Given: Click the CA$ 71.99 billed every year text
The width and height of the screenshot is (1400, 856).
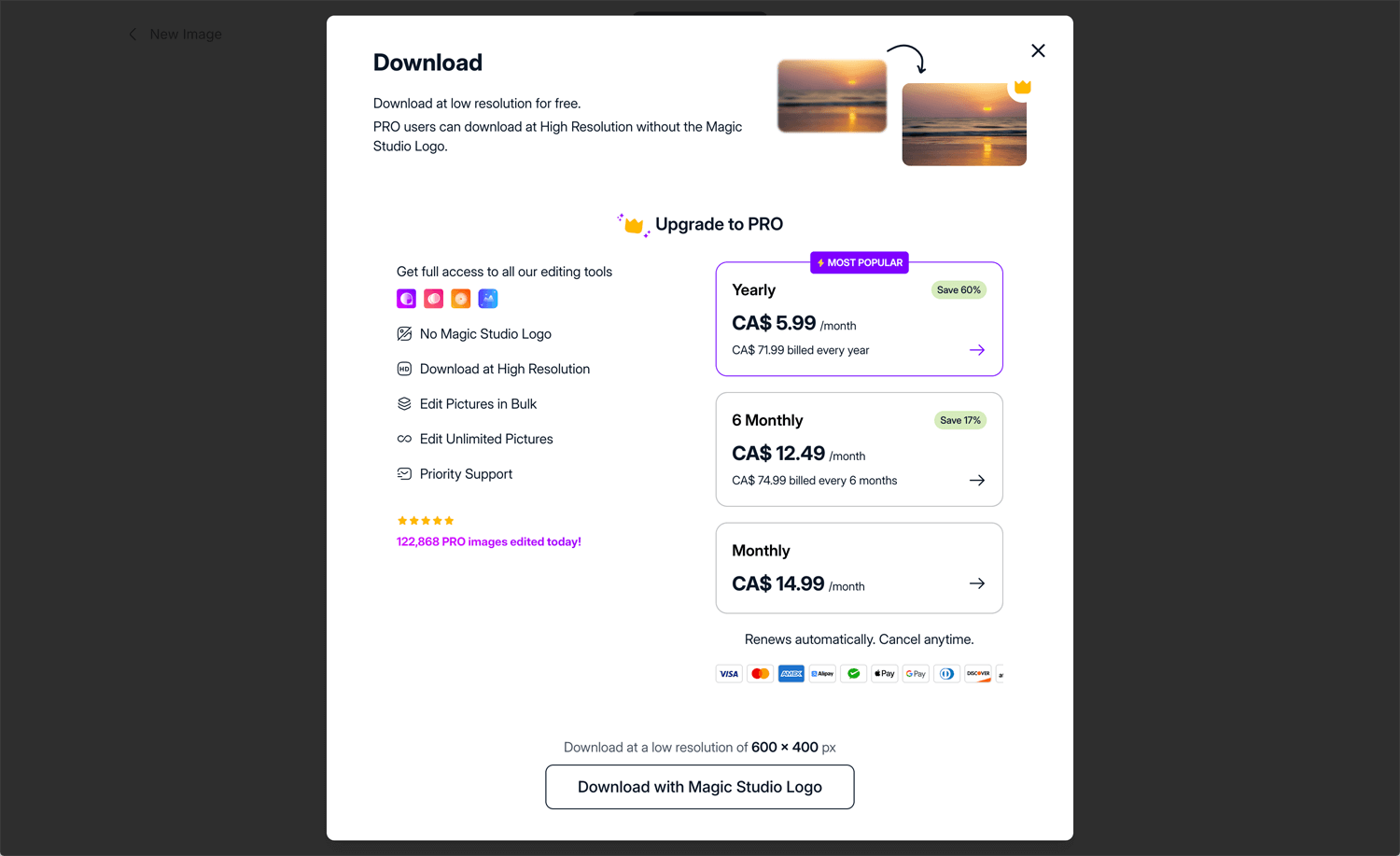Looking at the screenshot, I should tap(800, 350).
